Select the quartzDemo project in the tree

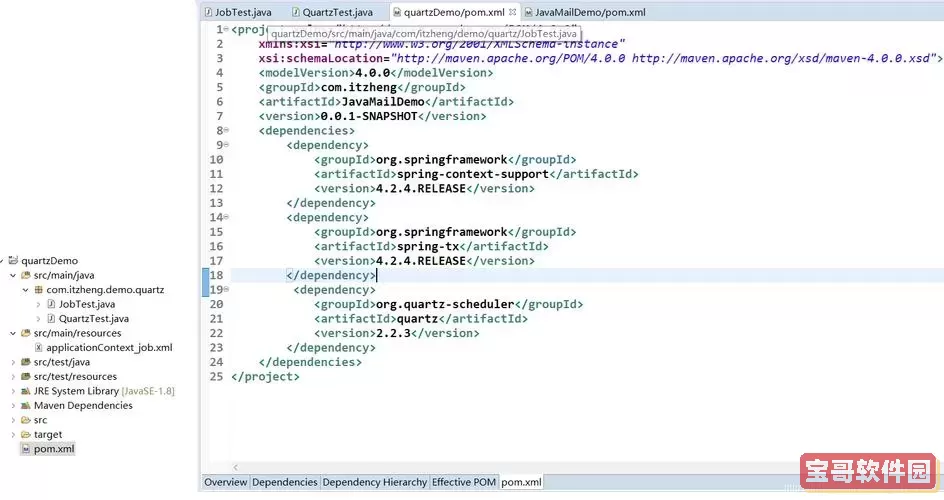click(x=49, y=261)
